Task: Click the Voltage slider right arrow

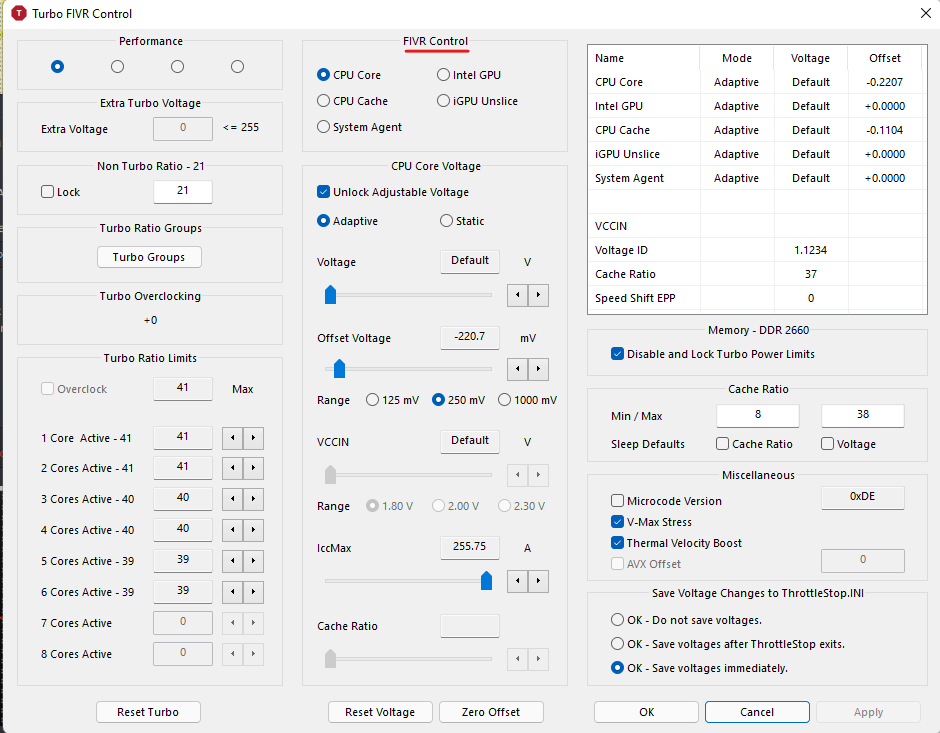Action: 538,295
